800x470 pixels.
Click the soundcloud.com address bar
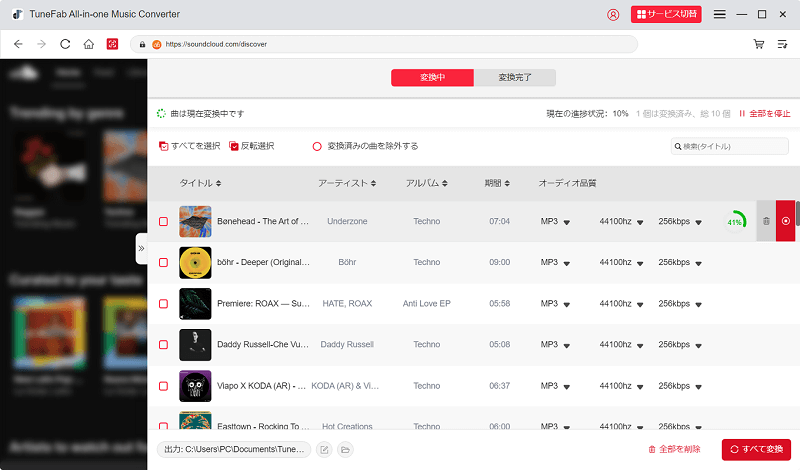(x=384, y=44)
